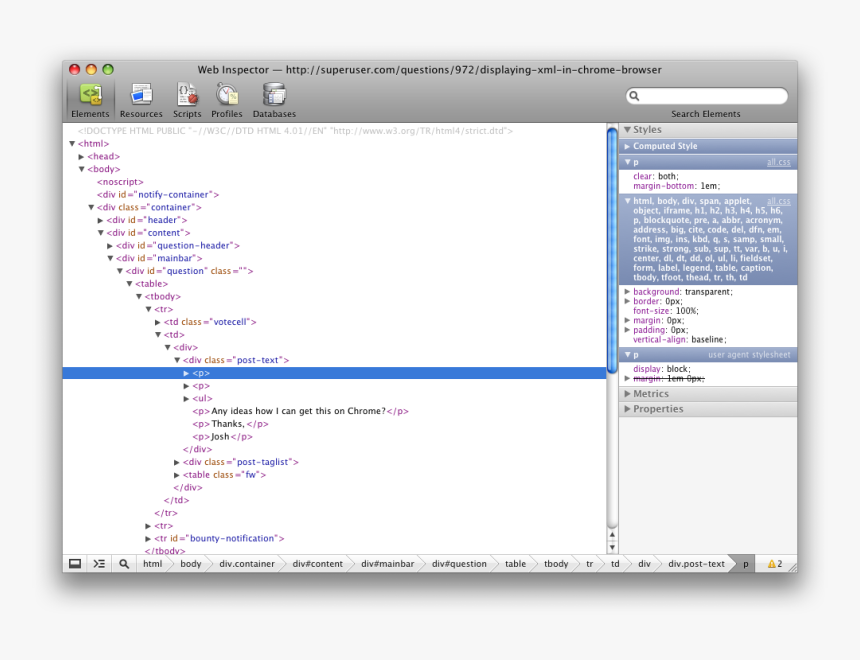Click the warning count indicator

(774, 563)
